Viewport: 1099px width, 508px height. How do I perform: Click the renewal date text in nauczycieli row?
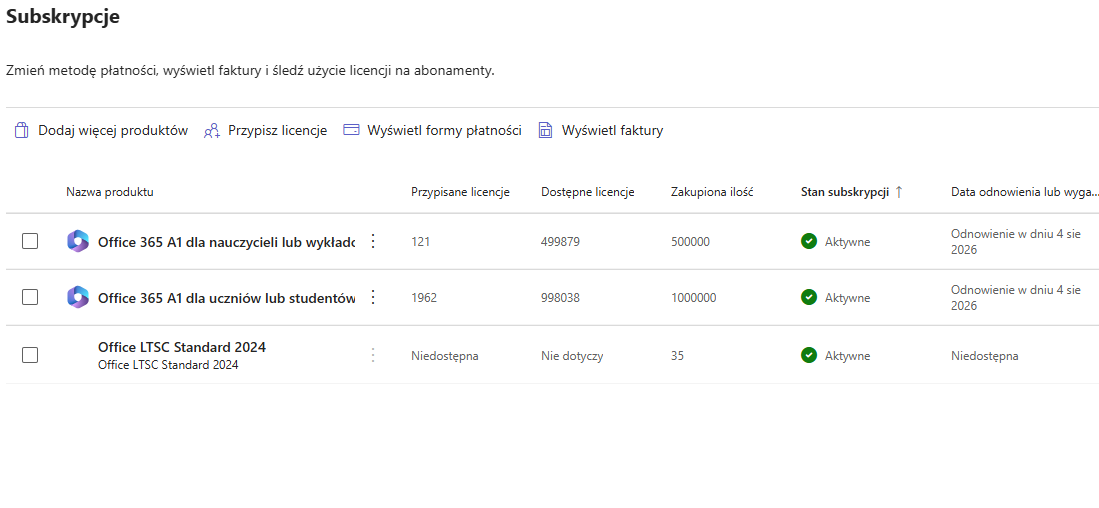[x=1016, y=241]
